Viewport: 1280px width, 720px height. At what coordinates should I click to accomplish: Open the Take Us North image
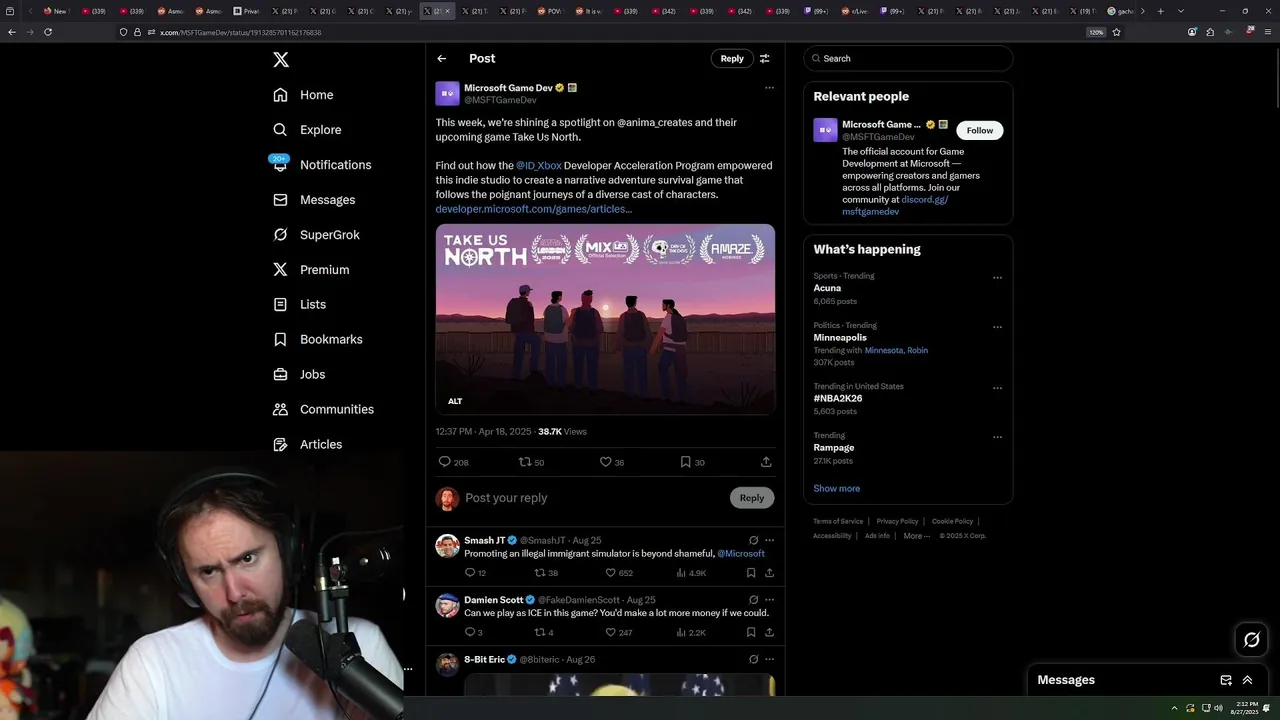point(605,319)
